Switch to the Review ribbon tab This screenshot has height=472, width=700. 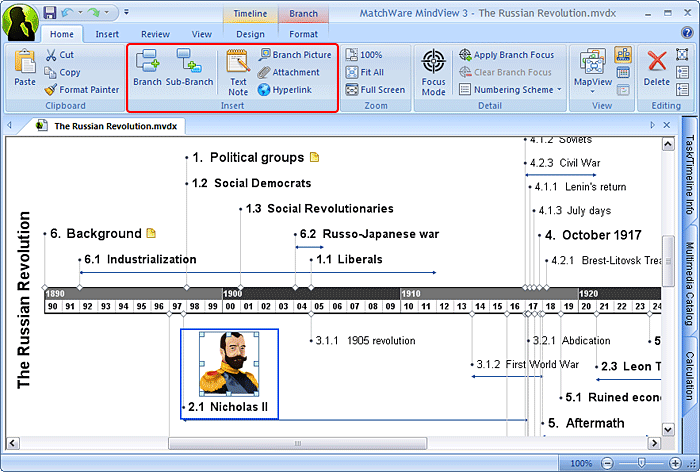pos(155,34)
